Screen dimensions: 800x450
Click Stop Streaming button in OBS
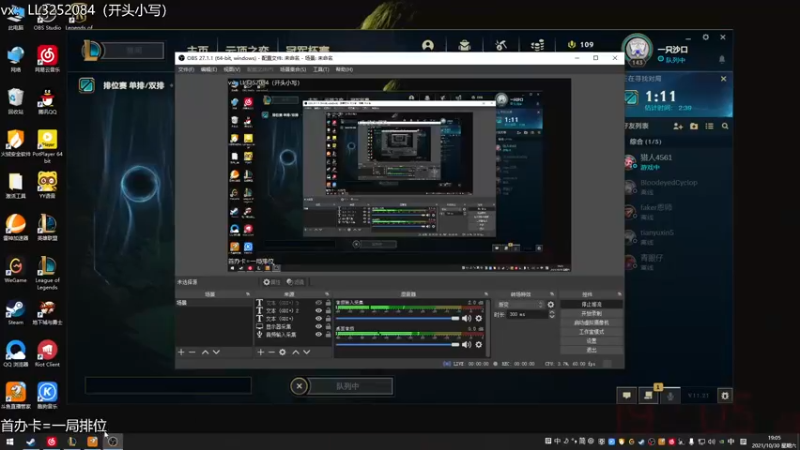click(x=591, y=305)
